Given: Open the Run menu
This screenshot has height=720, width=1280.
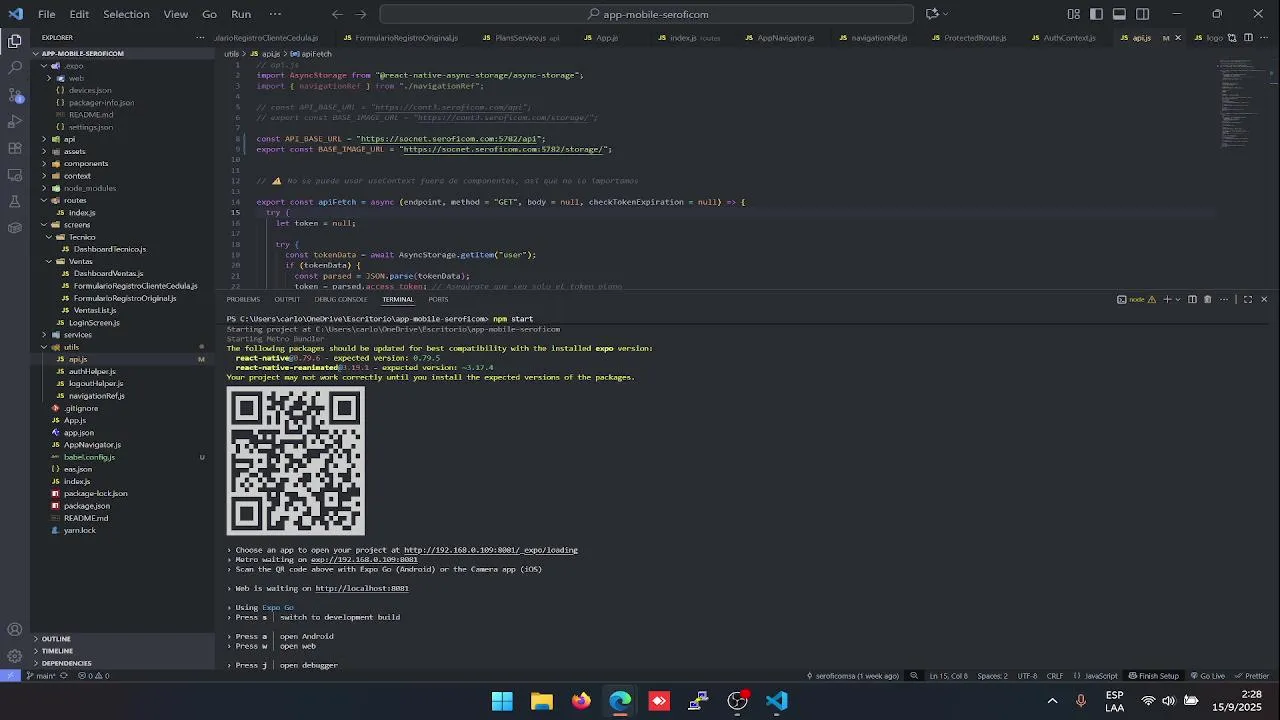Looking at the screenshot, I should point(241,14).
